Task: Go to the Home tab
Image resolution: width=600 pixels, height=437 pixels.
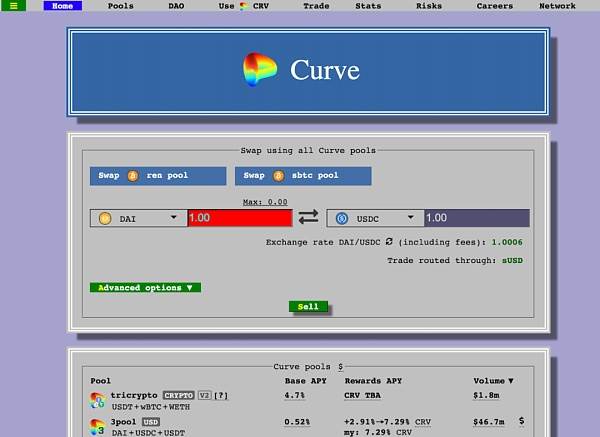Action: click(62, 6)
